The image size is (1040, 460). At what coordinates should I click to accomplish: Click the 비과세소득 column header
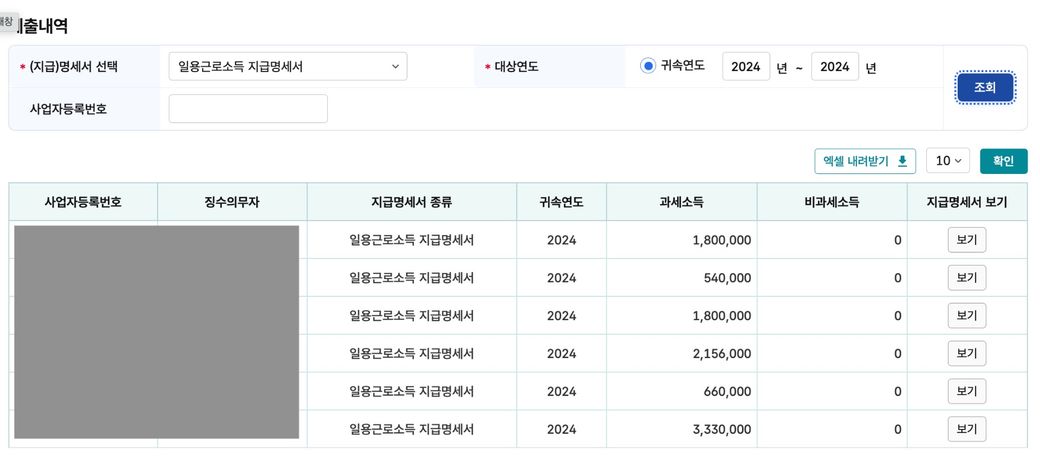(x=832, y=202)
